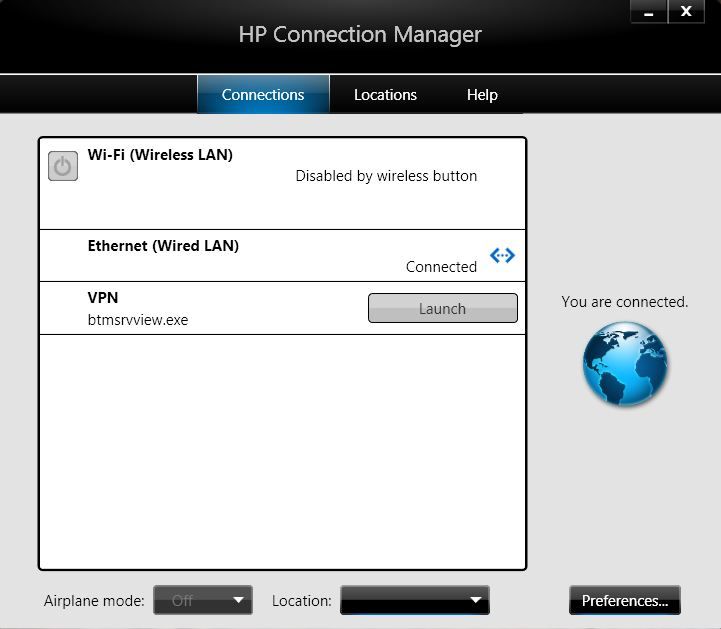Close the HP Connection Manager window
This screenshot has width=721, height=629.
coord(686,11)
